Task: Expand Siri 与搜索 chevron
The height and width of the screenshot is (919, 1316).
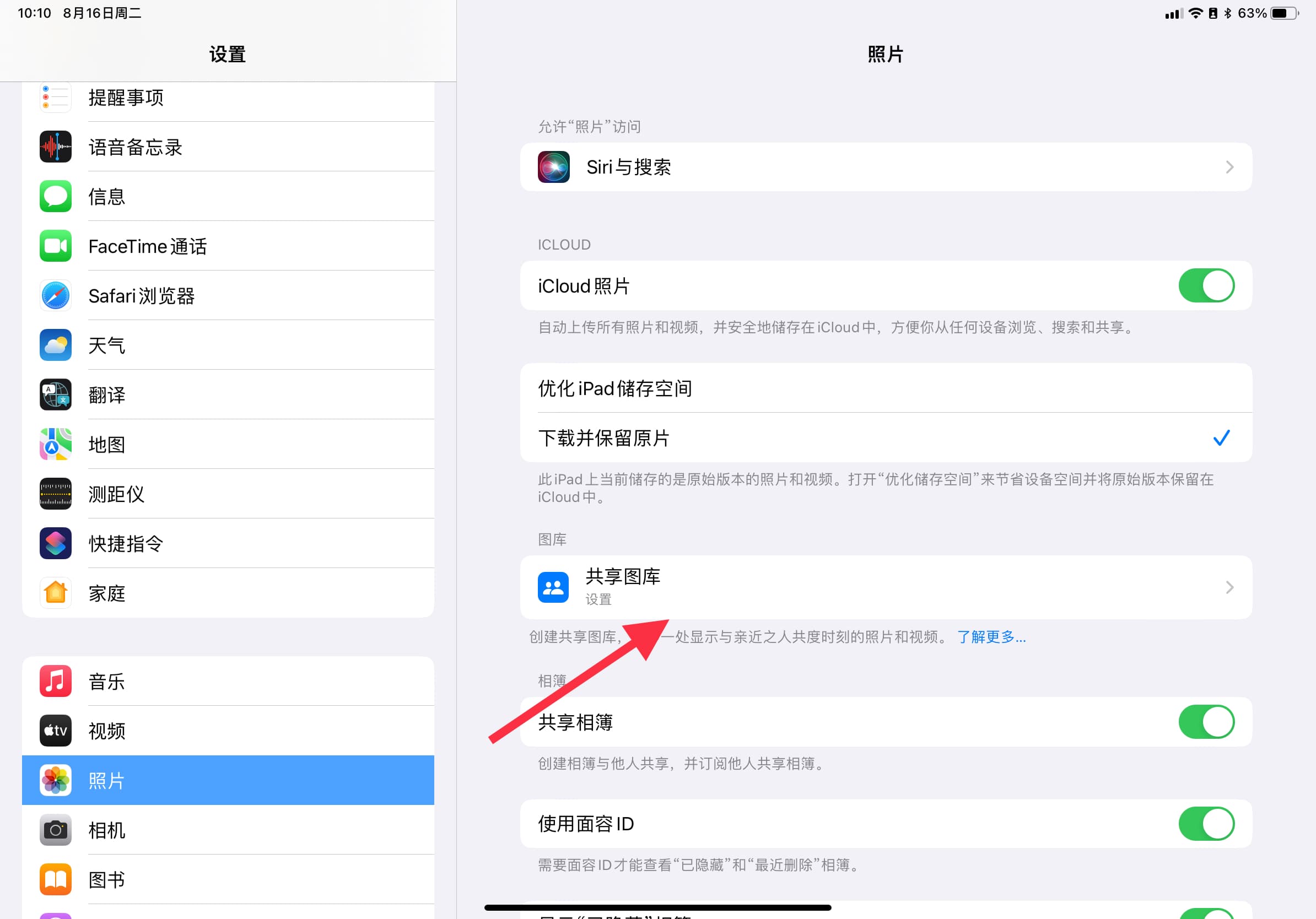Action: click(x=1229, y=167)
